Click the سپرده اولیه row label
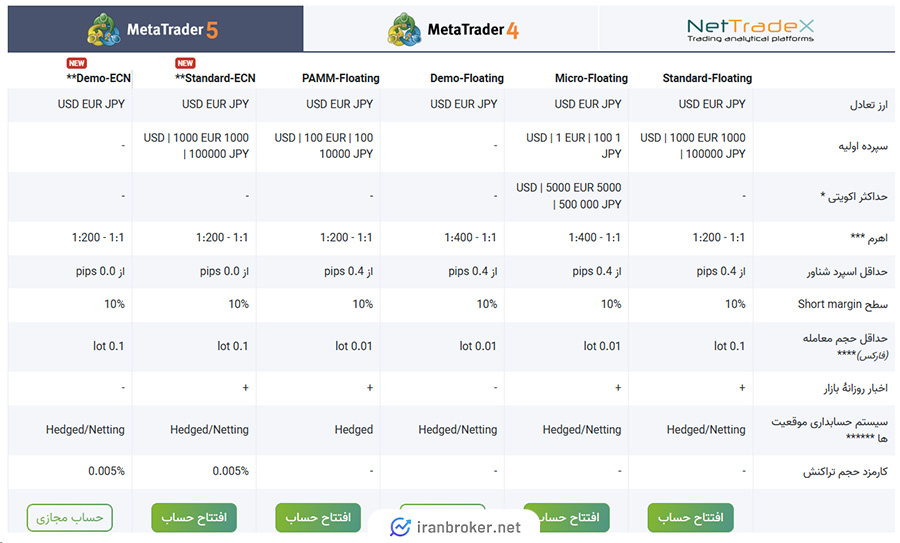Image resolution: width=900 pixels, height=543 pixels. pyautogui.click(x=863, y=146)
